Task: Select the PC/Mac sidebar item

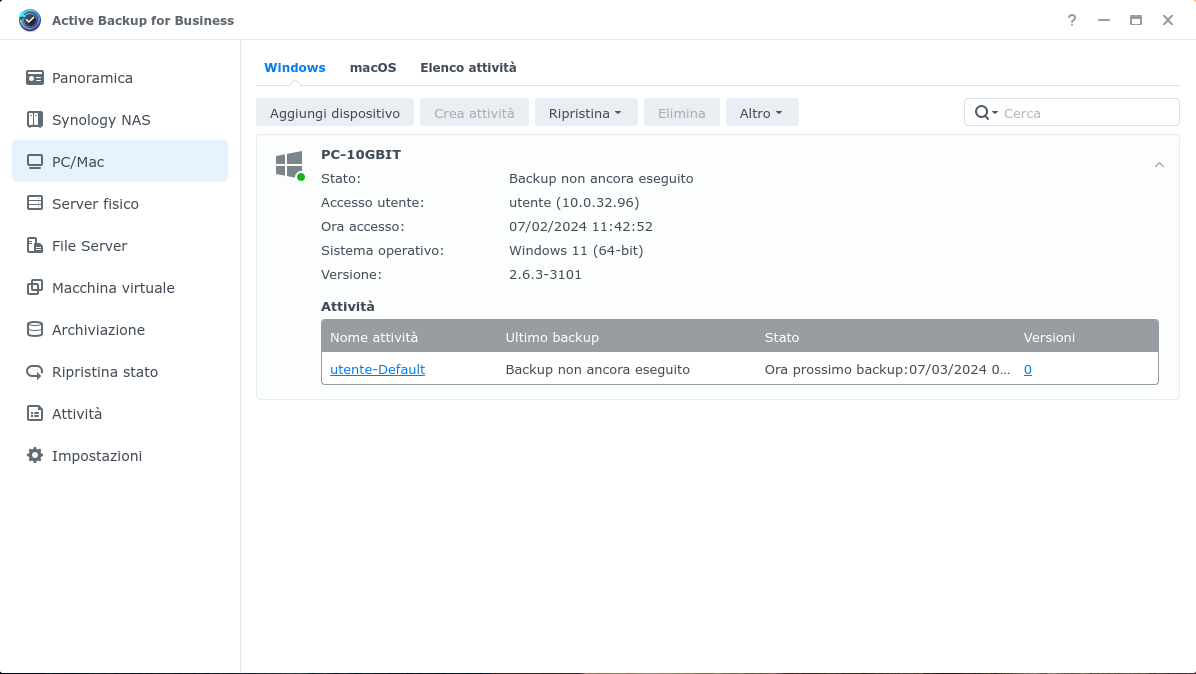Action: tap(120, 162)
